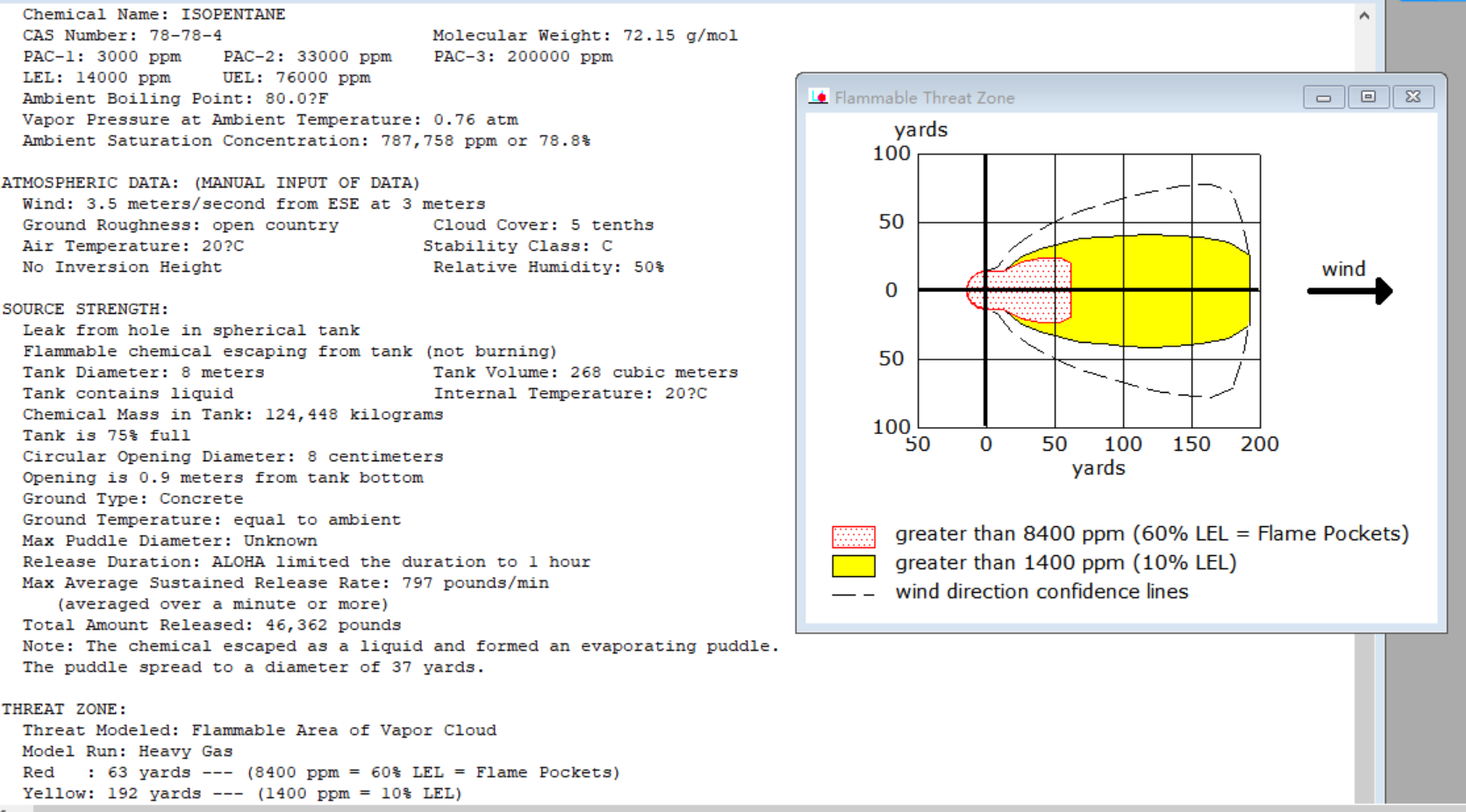Click 'Tank contains liquid' text

click(128, 393)
